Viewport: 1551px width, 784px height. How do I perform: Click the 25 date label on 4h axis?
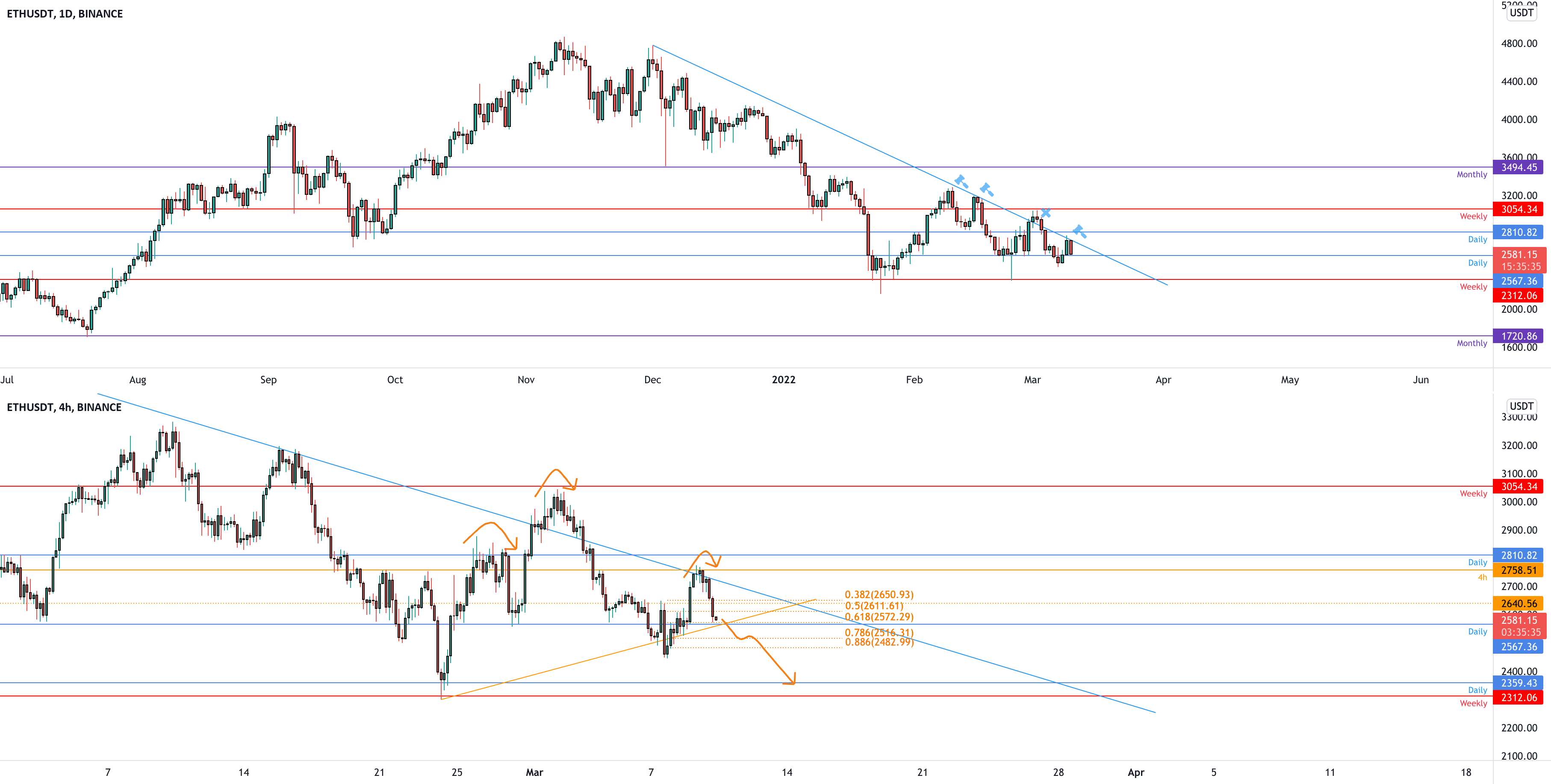tap(457, 772)
